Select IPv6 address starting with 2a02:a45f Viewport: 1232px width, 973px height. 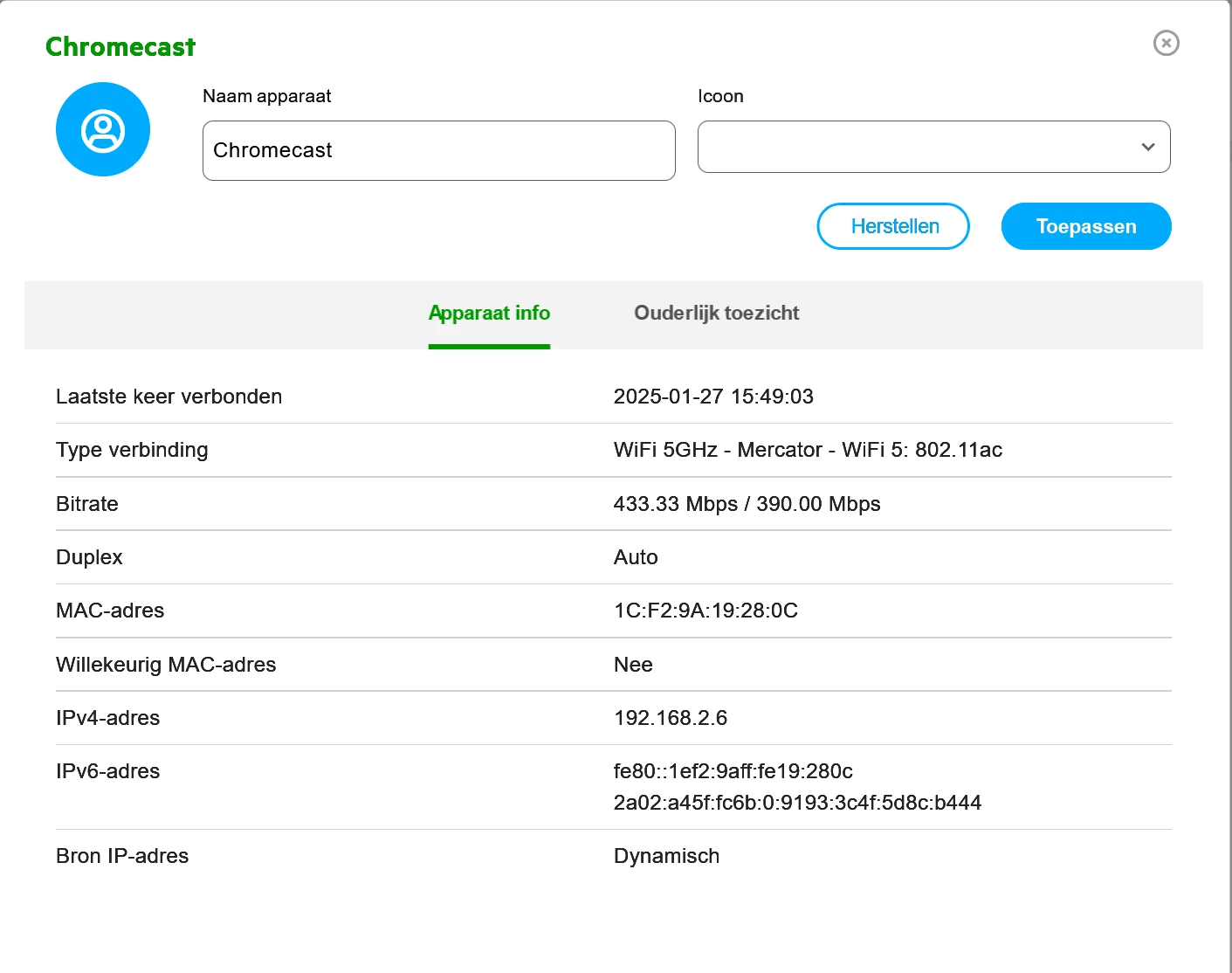point(797,803)
